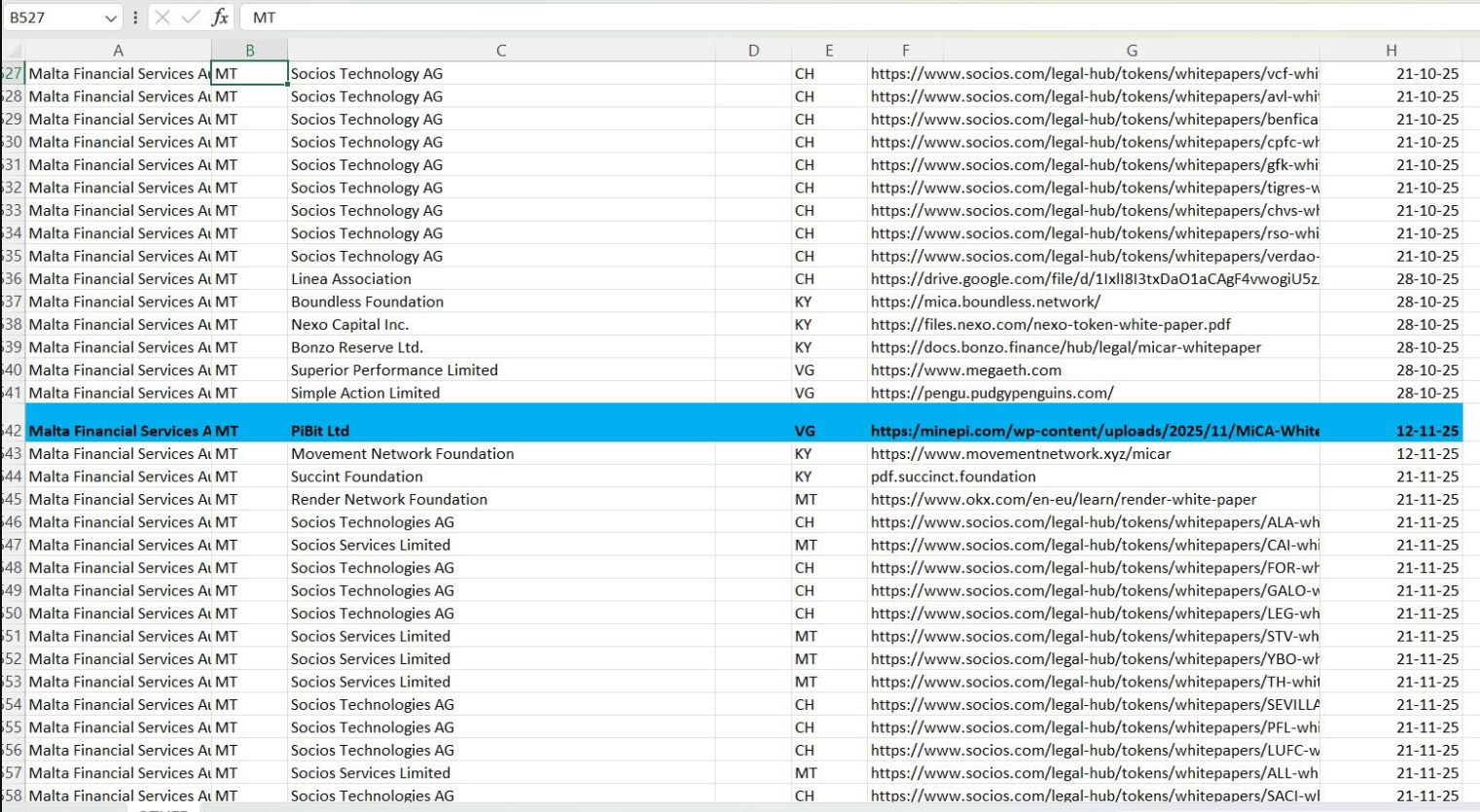Click the Select All corner triangle

(x=14, y=51)
